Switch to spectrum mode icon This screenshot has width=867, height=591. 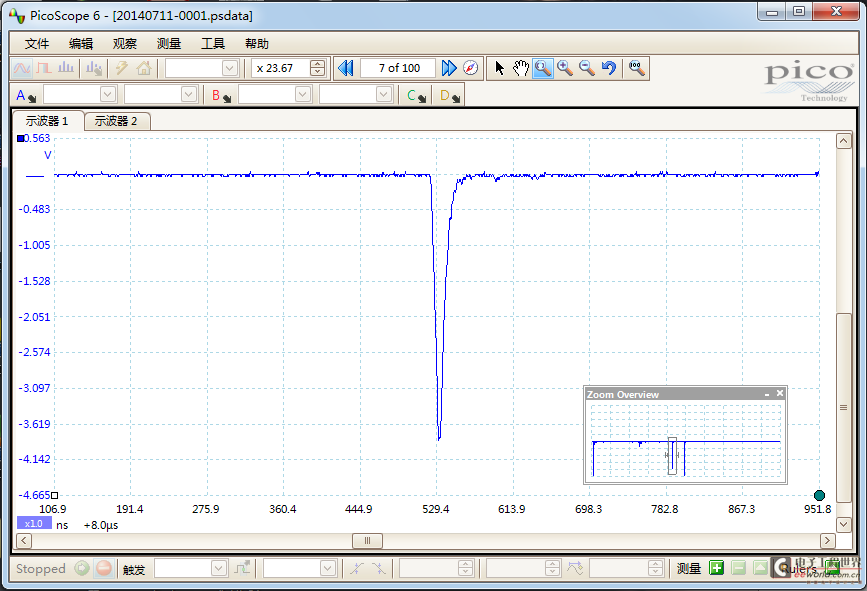tap(66, 69)
